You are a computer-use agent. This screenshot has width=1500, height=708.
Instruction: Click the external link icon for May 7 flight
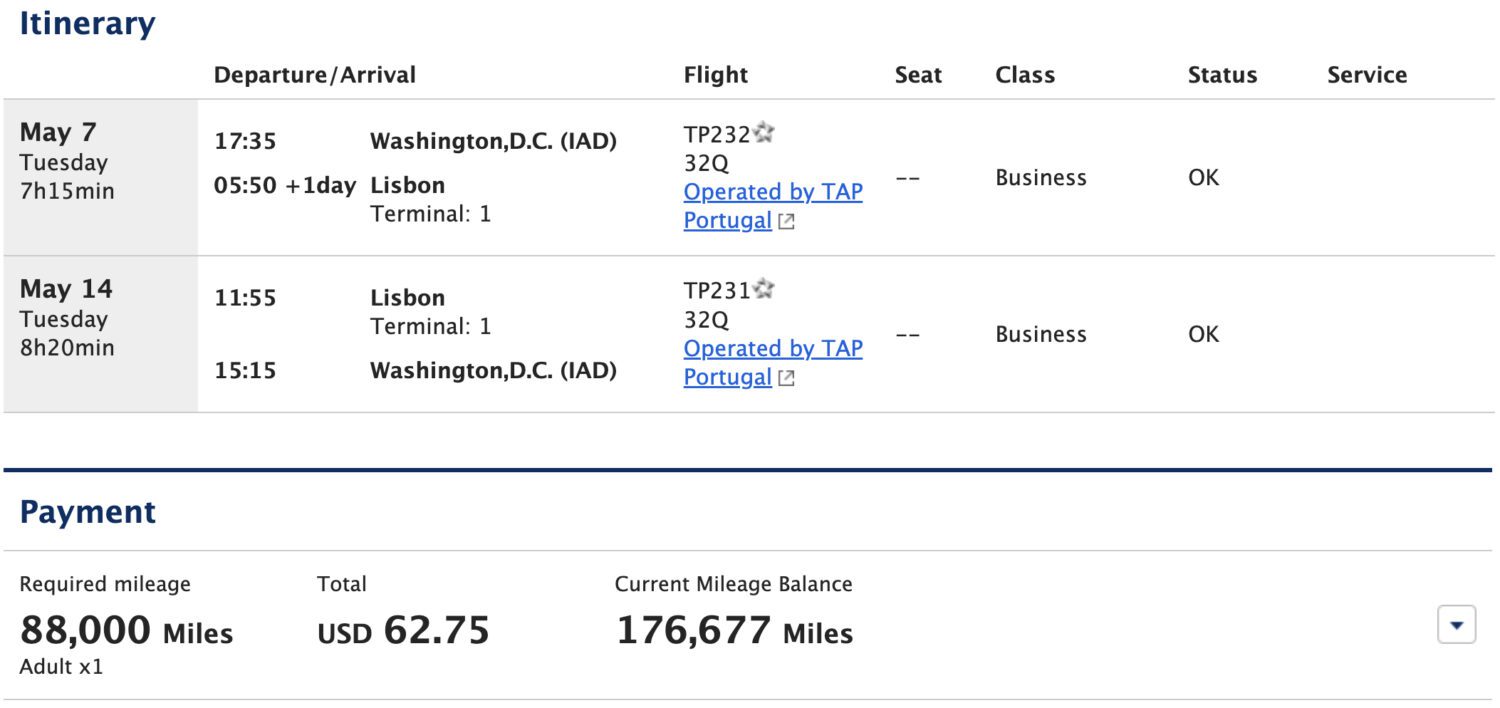(786, 221)
